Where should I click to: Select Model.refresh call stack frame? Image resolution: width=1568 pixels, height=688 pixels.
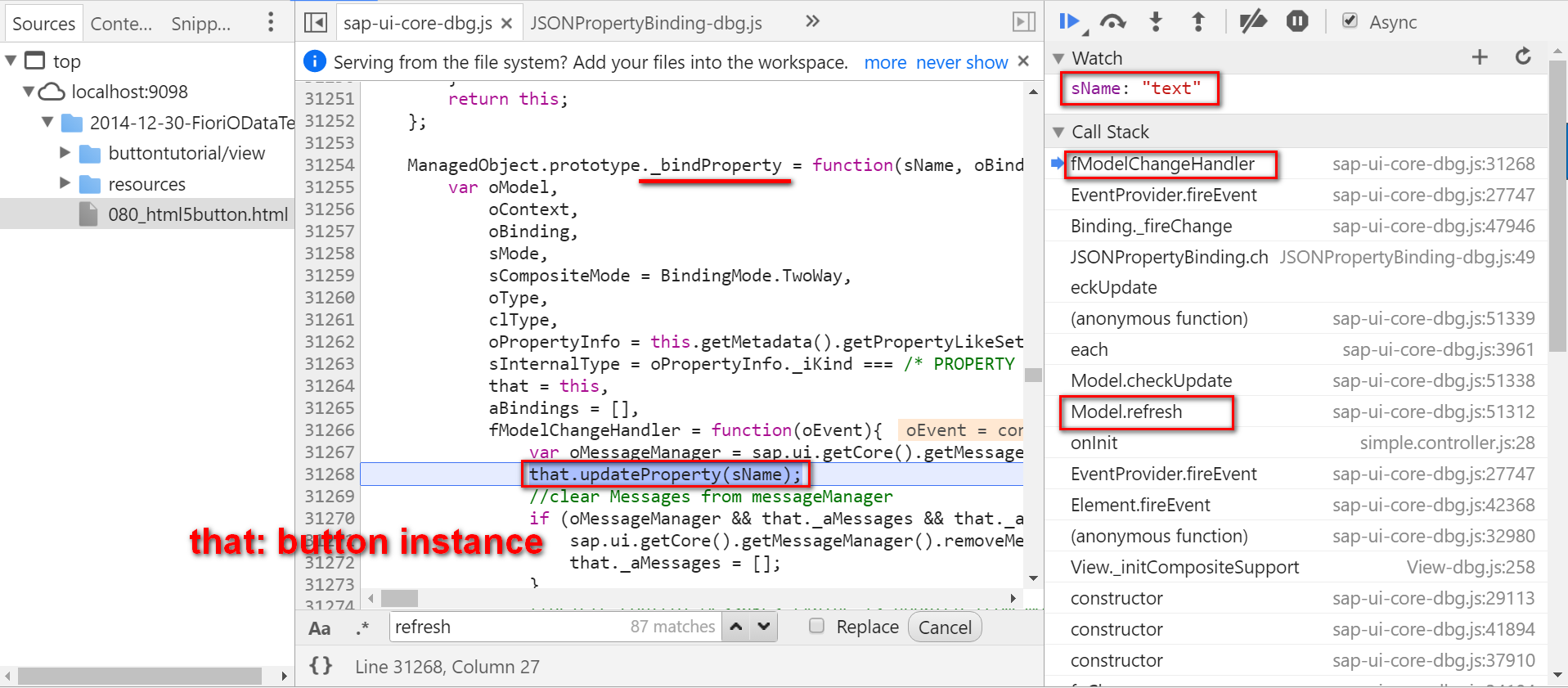coord(1296,411)
